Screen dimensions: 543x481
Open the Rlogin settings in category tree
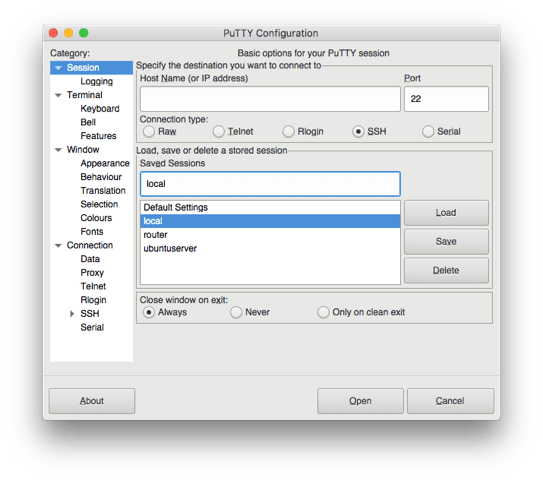tap(93, 300)
